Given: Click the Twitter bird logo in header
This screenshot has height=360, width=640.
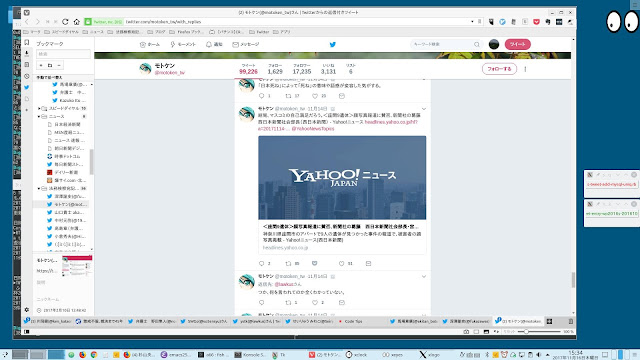Looking at the screenshot, I should pyautogui.click(x=333, y=44).
